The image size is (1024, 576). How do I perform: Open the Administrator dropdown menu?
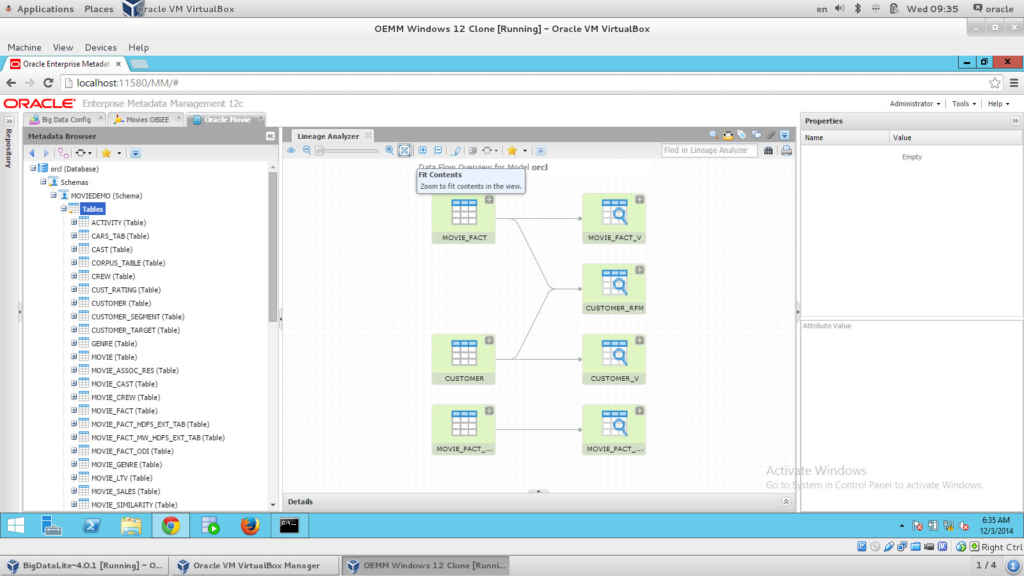(x=914, y=104)
